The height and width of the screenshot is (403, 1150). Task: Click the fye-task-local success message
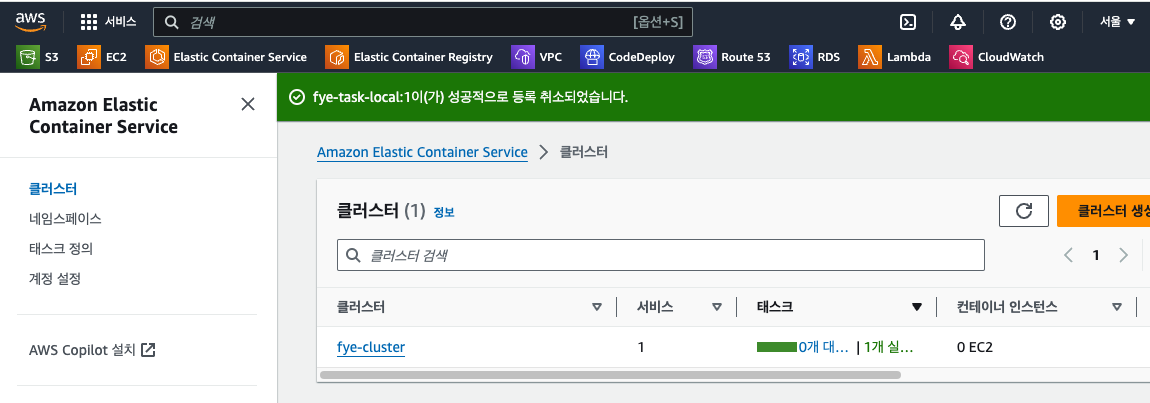tap(470, 97)
